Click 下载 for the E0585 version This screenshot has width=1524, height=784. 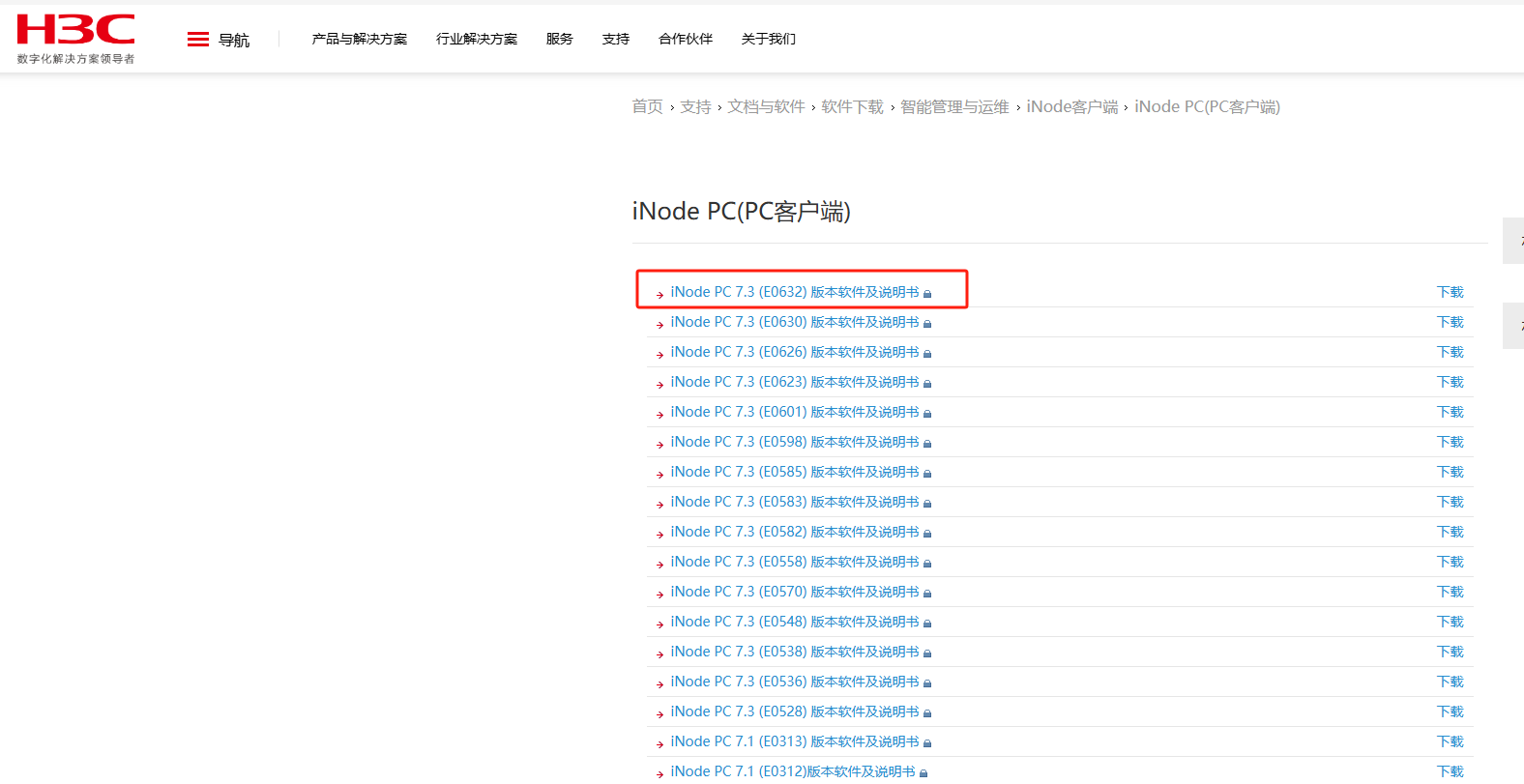1451,472
